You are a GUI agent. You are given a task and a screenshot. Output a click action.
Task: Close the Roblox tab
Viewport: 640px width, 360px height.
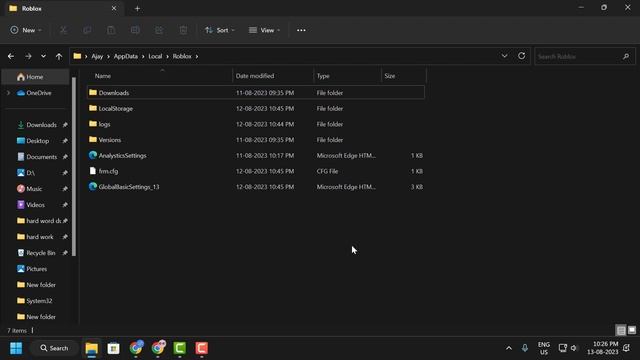[114, 9]
